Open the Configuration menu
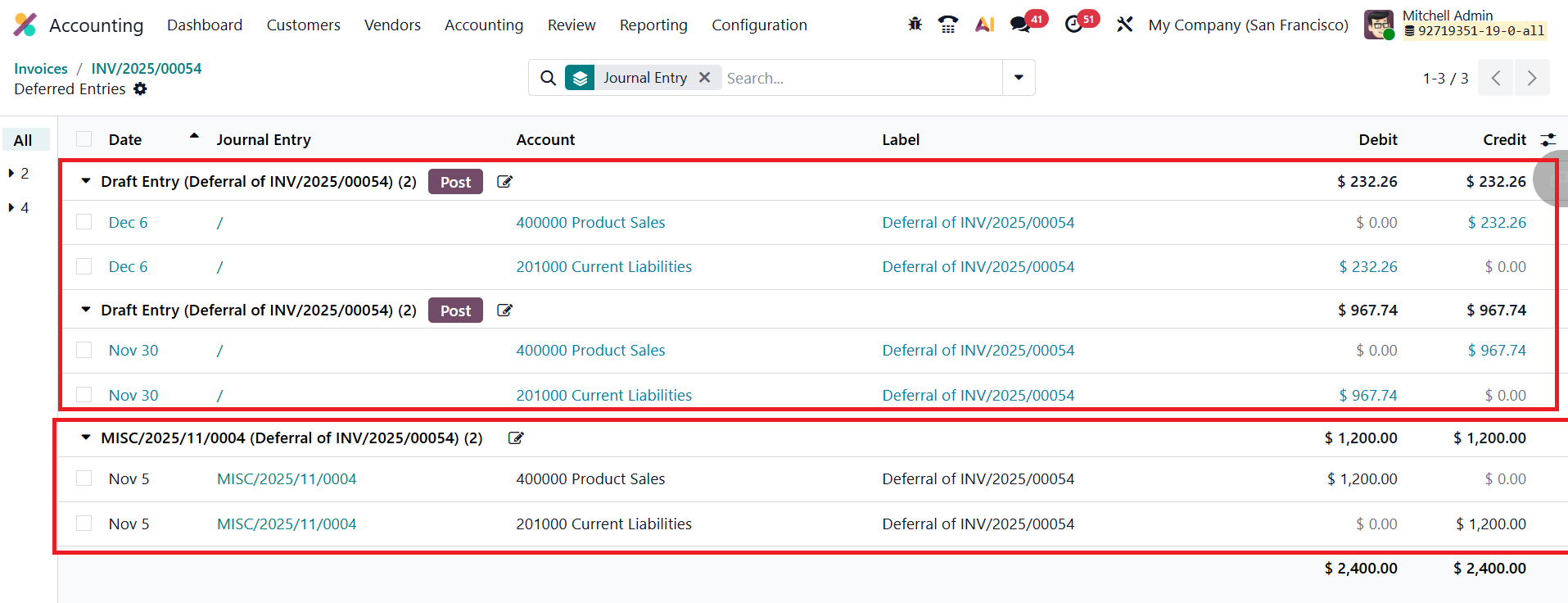The image size is (1568, 603). [759, 25]
